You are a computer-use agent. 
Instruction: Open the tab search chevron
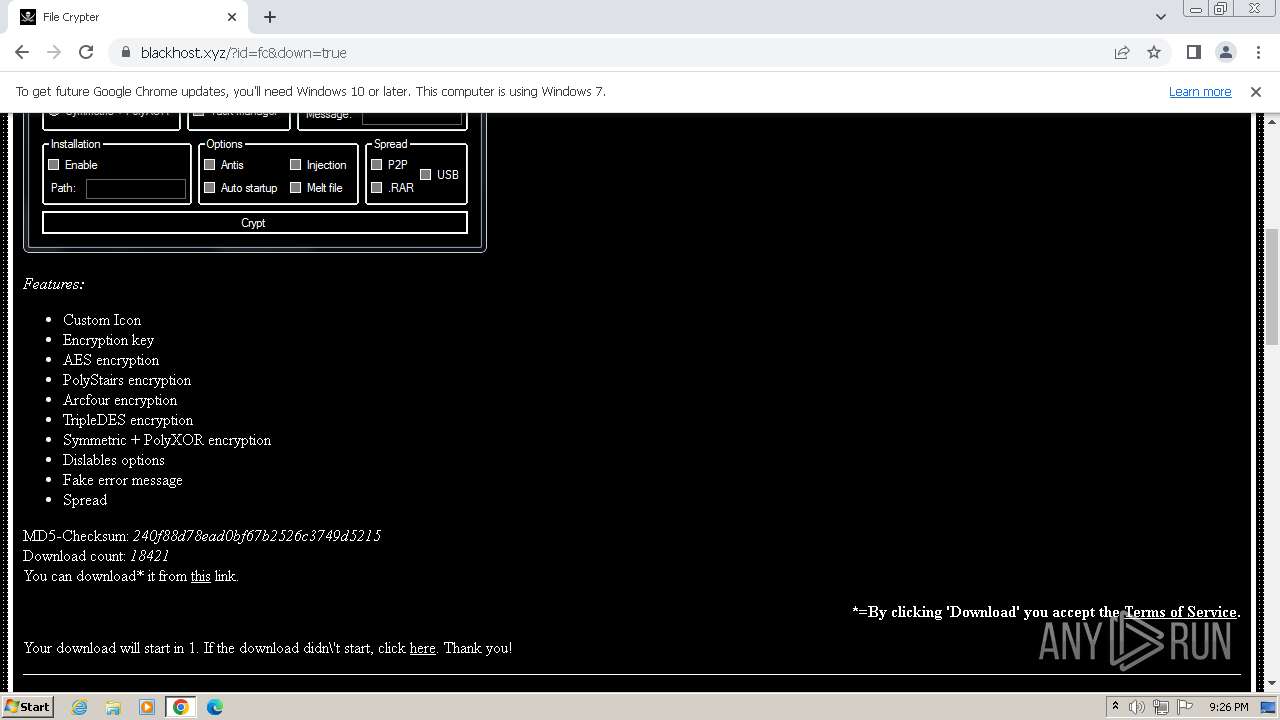point(1160,17)
